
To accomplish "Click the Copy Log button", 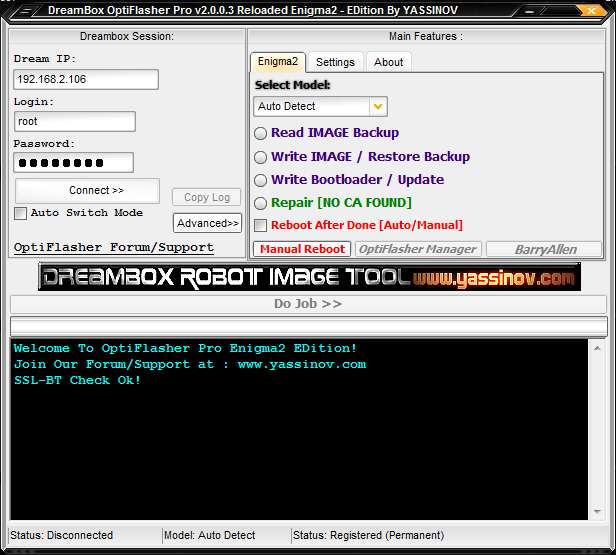I will 207,197.
